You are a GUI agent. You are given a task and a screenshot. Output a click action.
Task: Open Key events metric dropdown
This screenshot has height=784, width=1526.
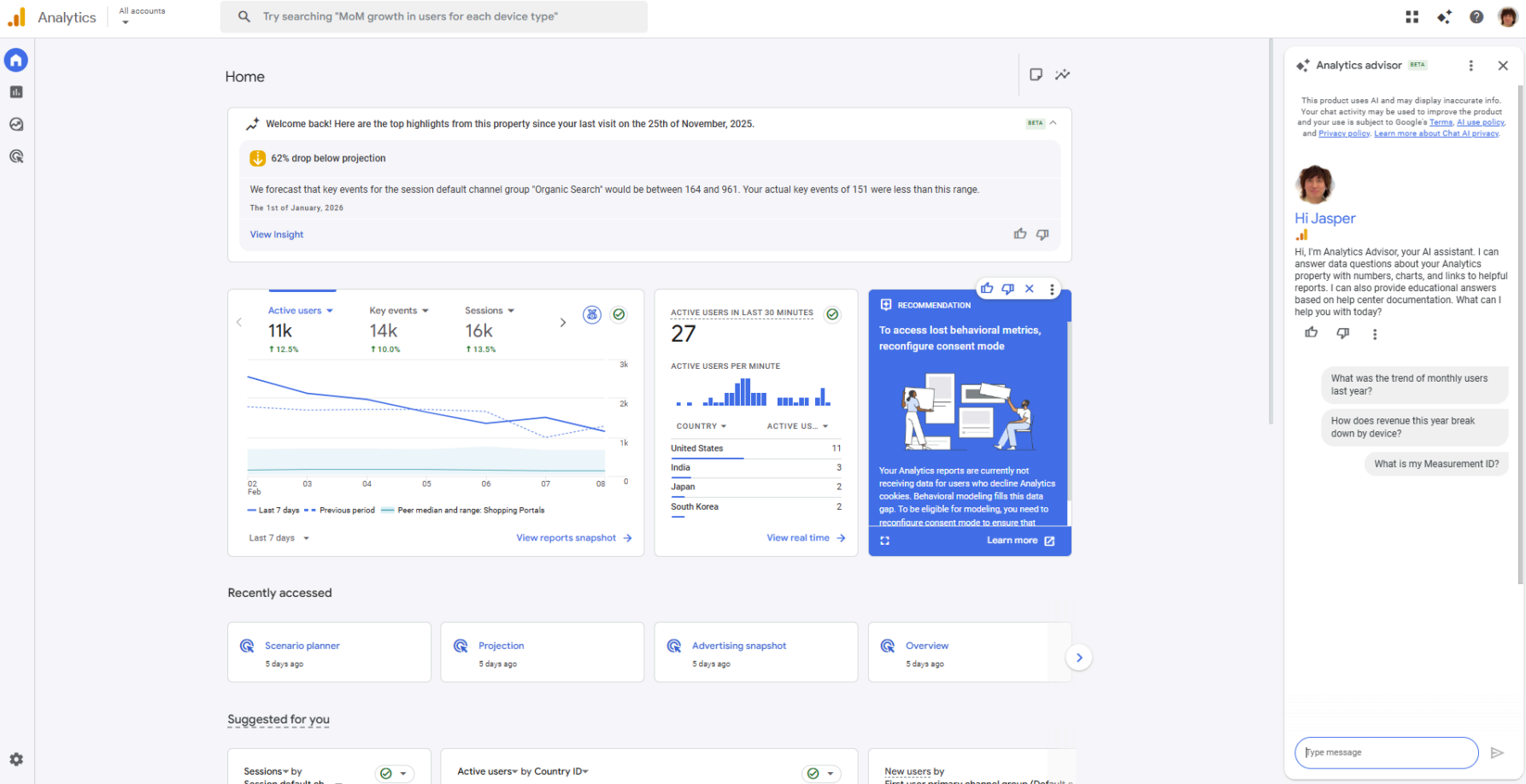point(399,311)
